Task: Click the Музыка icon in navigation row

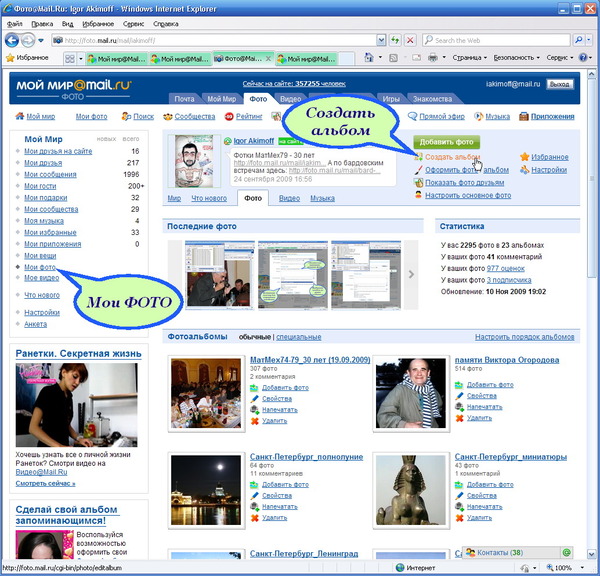Action: (479, 116)
